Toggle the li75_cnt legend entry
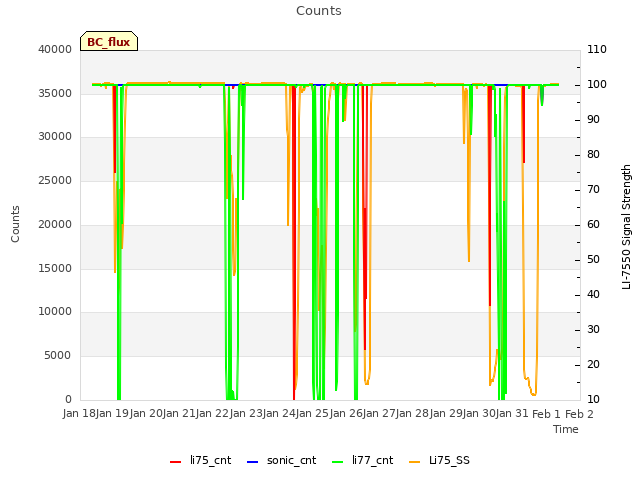Viewport: 640px width, 480px height. (200, 460)
